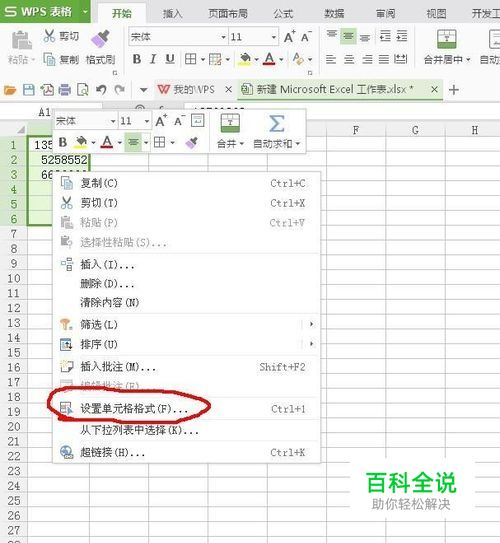This screenshot has width=500, height=543.
Task: Click the Open folder icon in quick toolbar
Action: click(10, 90)
